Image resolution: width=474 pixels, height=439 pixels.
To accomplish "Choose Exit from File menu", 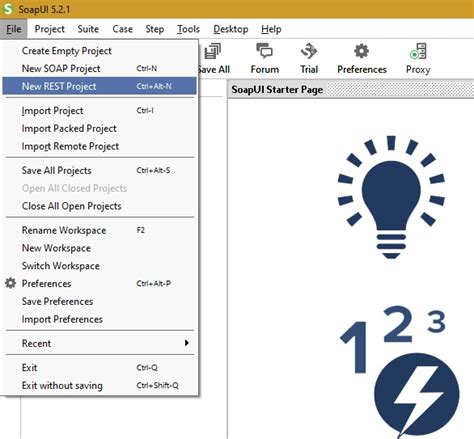I will click(99, 367).
